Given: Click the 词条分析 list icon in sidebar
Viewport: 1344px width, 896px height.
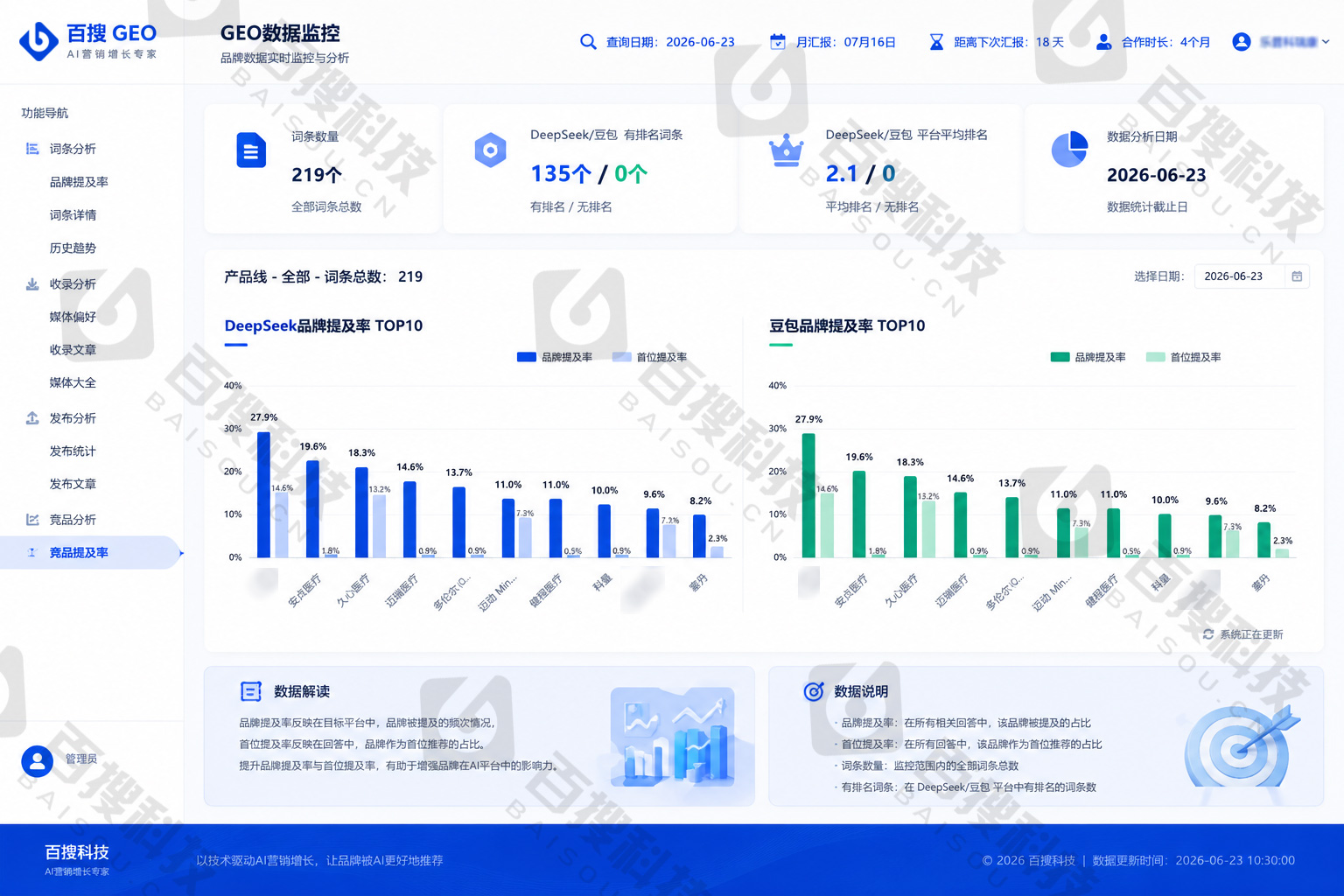Looking at the screenshot, I should click(32, 149).
